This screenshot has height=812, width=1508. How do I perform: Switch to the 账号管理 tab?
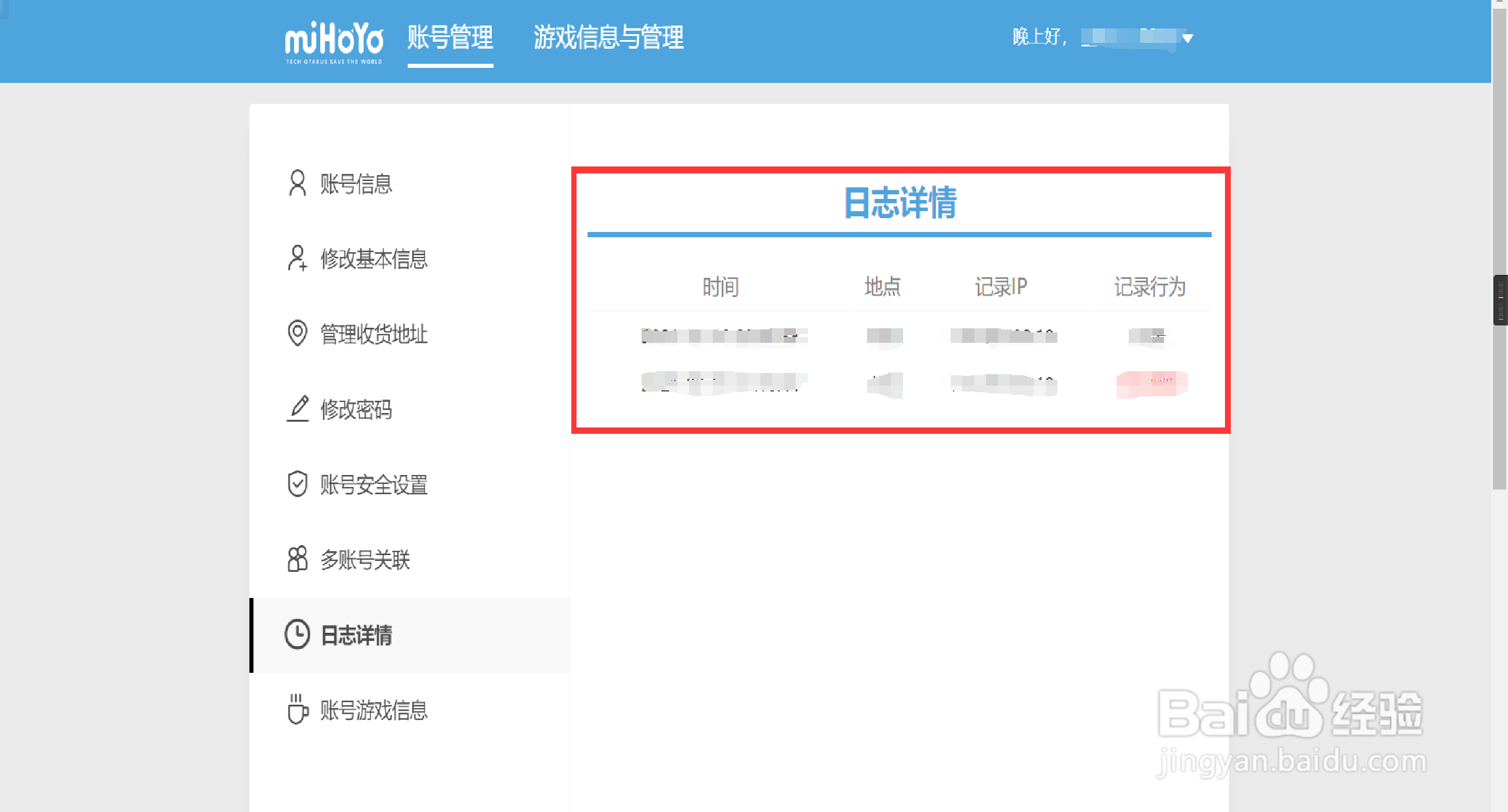tap(450, 38)
